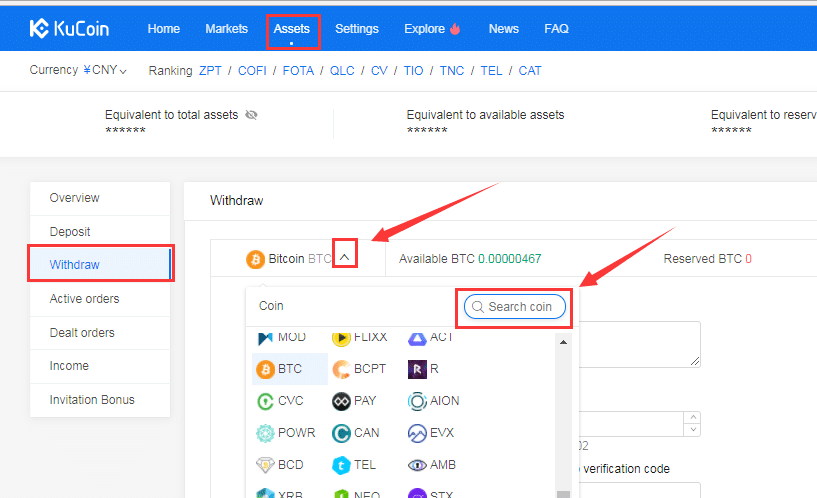Select the PAY coin icon
The image size is (817, 498).
pos(341,401)
